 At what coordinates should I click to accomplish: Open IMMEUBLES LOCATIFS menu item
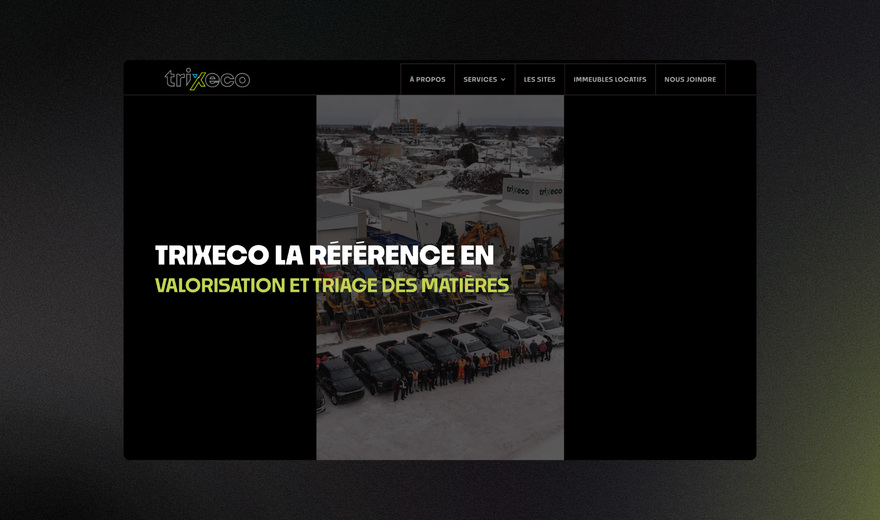(x=609, y=79)
